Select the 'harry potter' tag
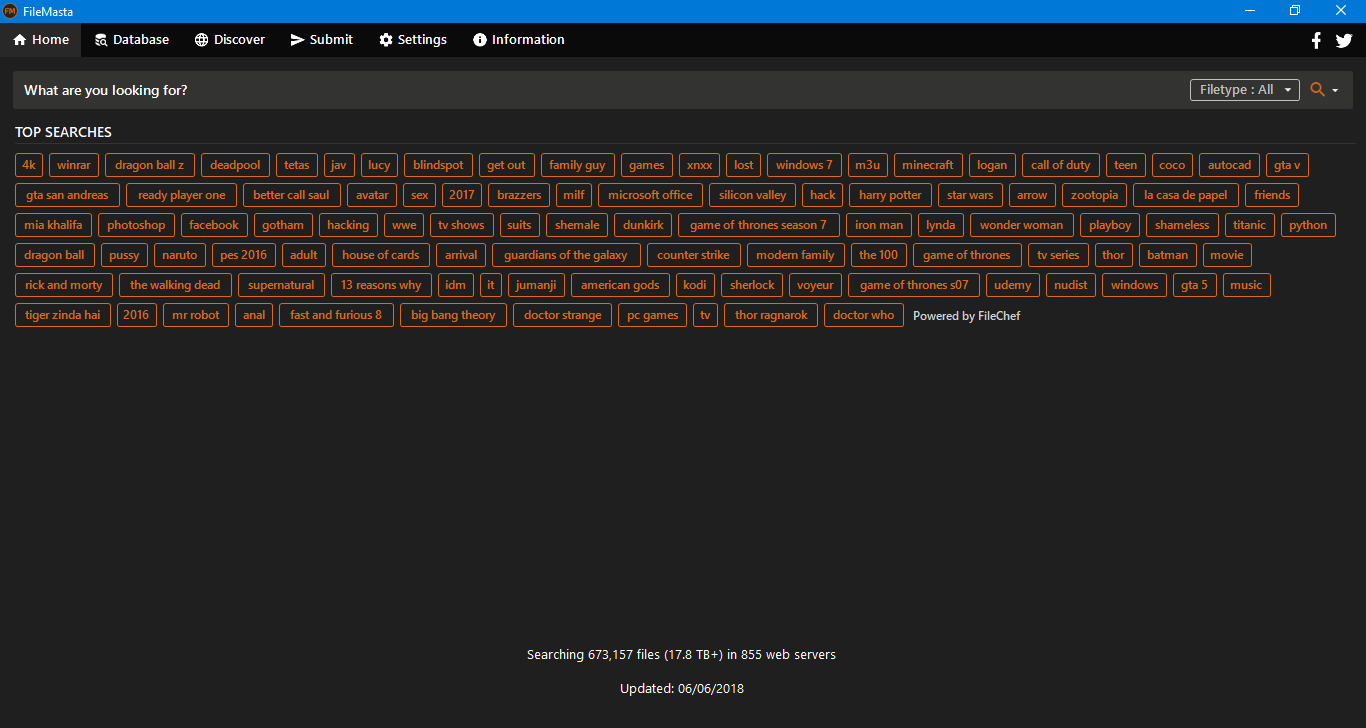Viewport: 1366px width, 728px height. (890, 195)
